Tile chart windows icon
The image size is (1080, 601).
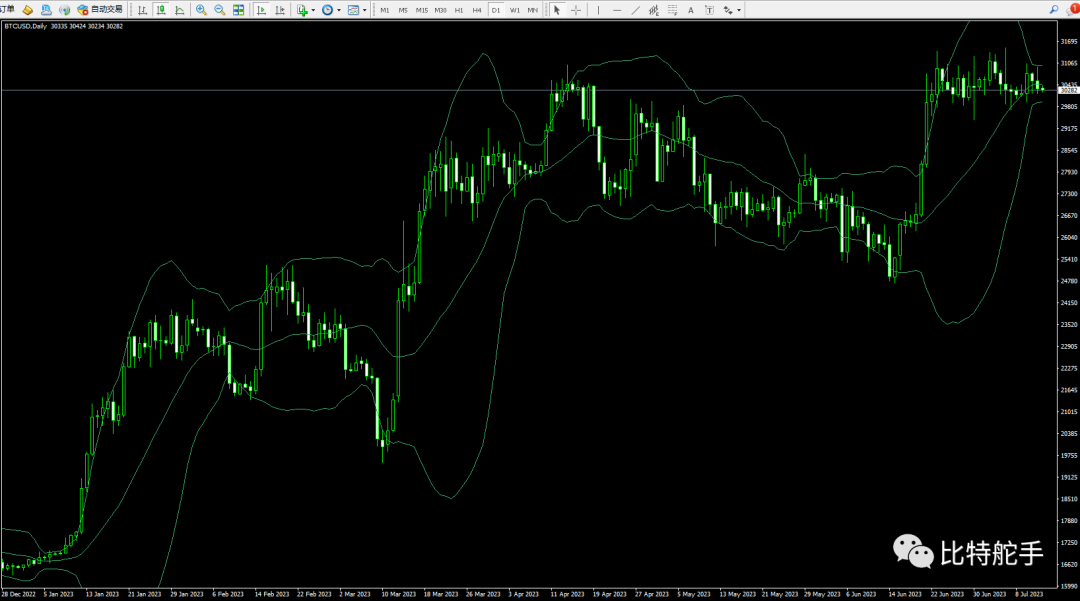pos(238,10)
